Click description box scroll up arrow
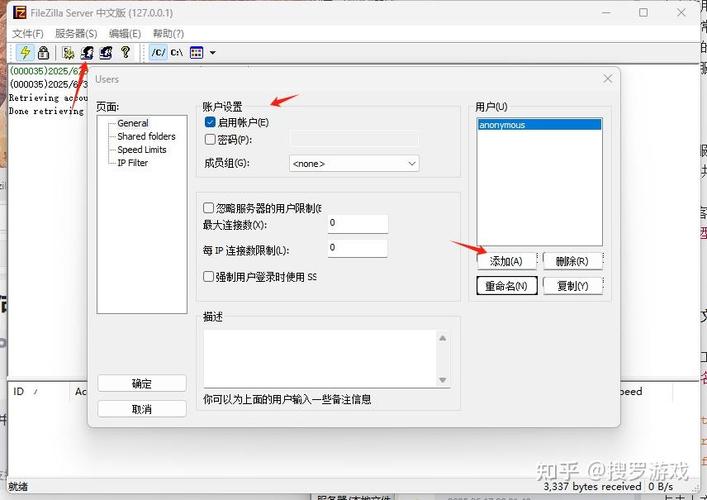The width and height of the screenshot is (707, 500). (x=443, y=338)
